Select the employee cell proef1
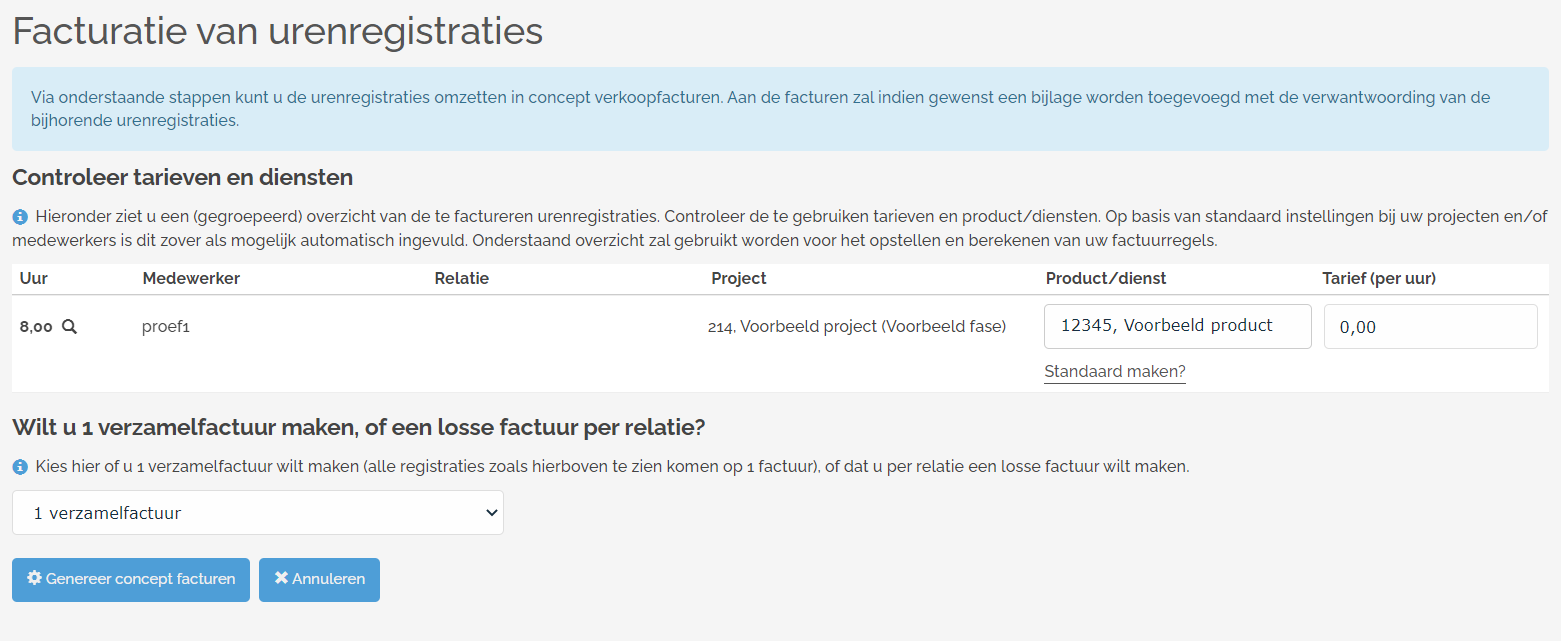Screen dimensions: 1561x641 coord(166,327)
